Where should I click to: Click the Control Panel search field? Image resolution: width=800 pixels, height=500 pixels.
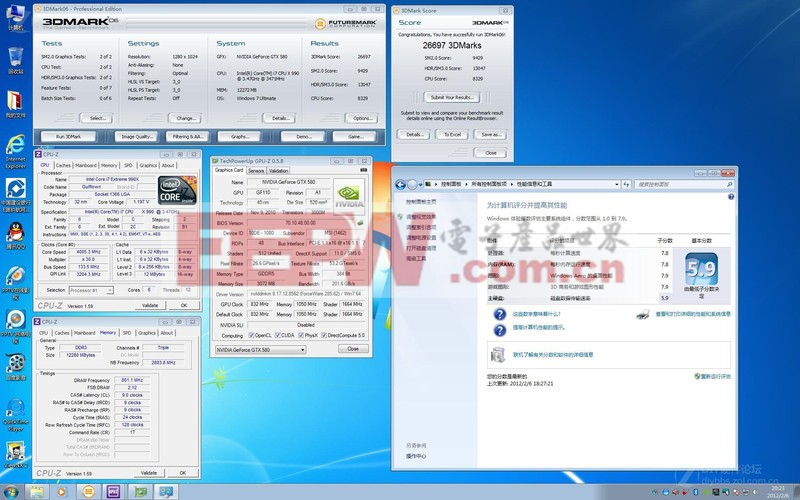(x=682, y=184)
